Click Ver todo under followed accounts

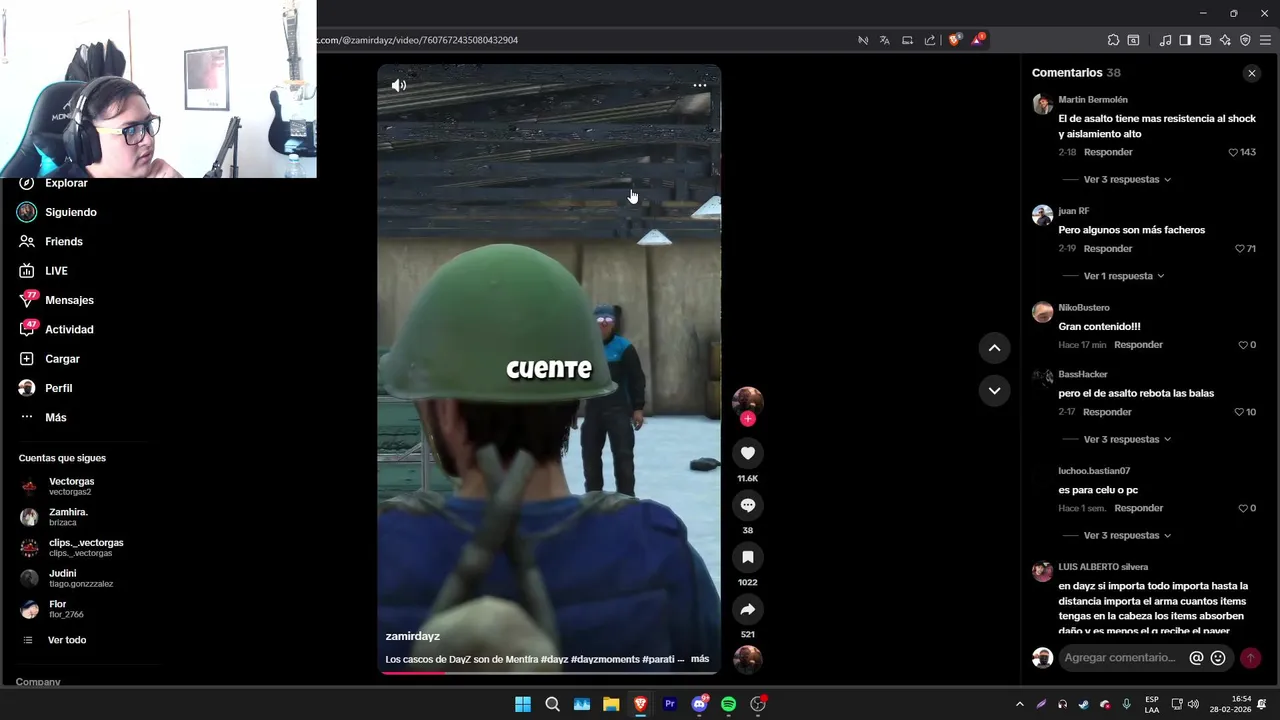tap(67, 640)
